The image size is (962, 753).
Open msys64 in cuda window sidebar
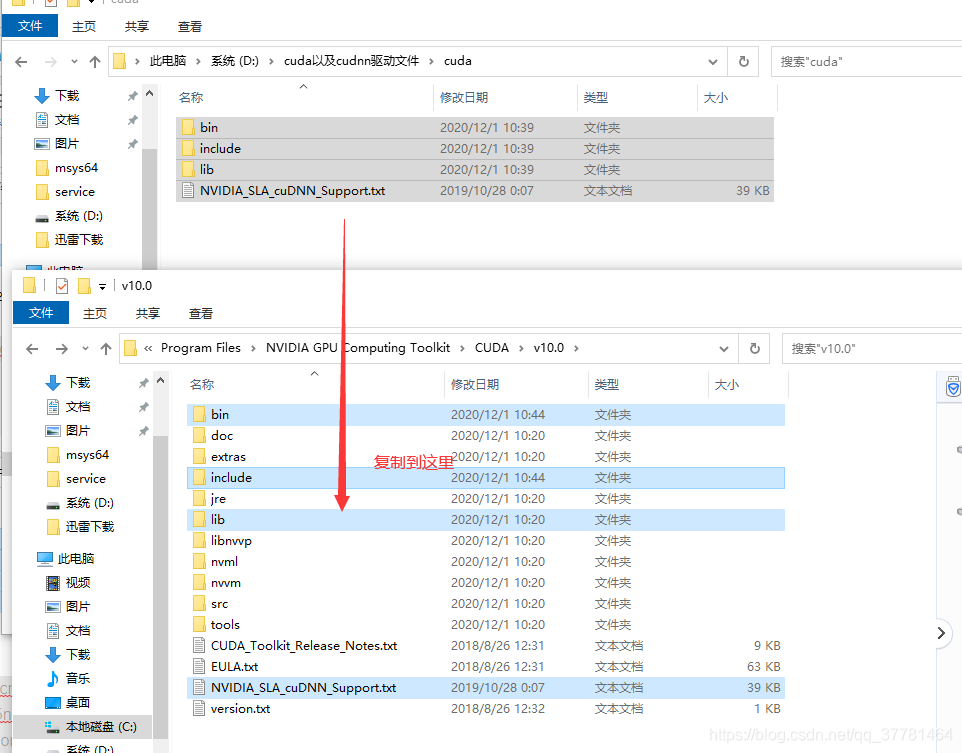click(76, 168)
